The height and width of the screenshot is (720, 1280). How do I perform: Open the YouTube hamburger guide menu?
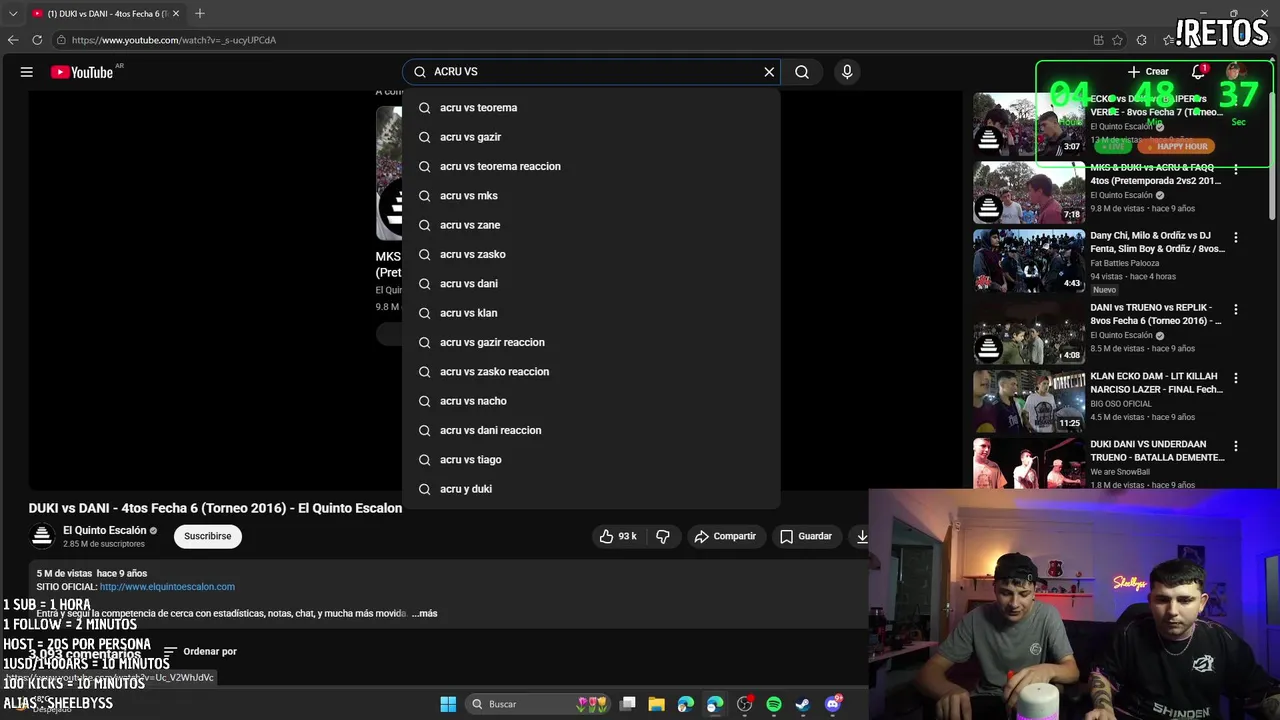pos(27,72)
